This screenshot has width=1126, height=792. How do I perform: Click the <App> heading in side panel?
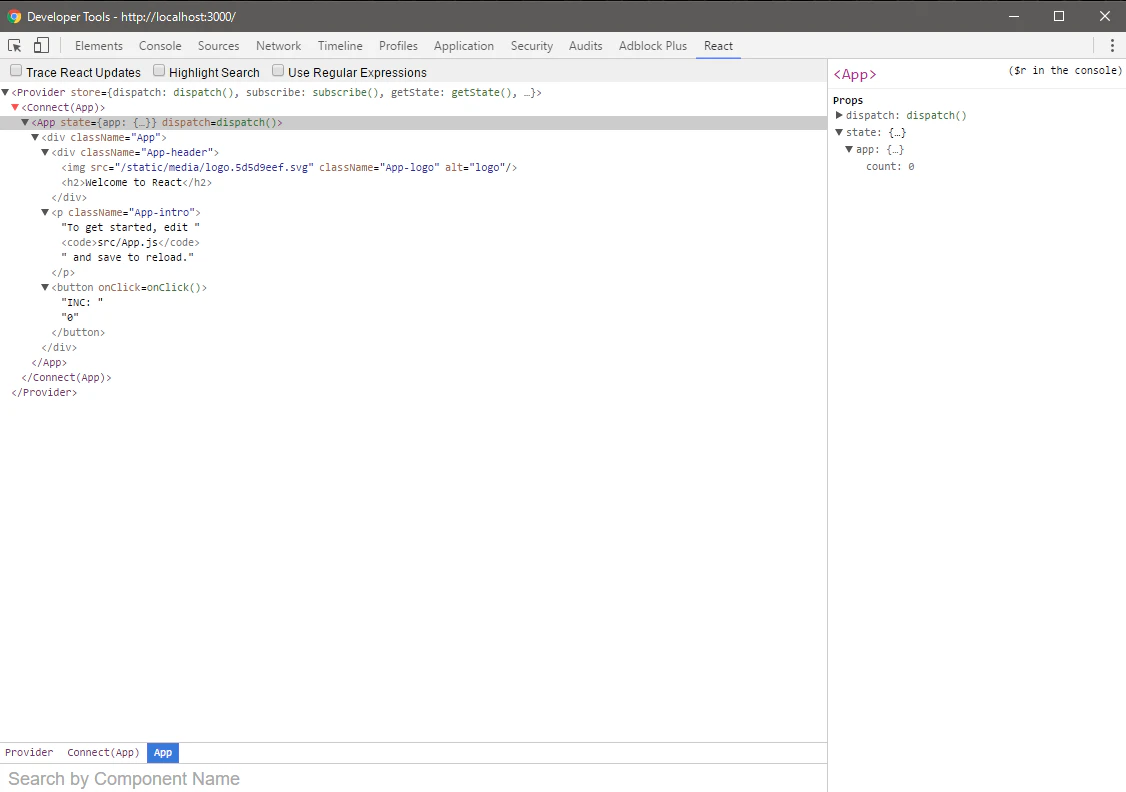tap(855, 75)
